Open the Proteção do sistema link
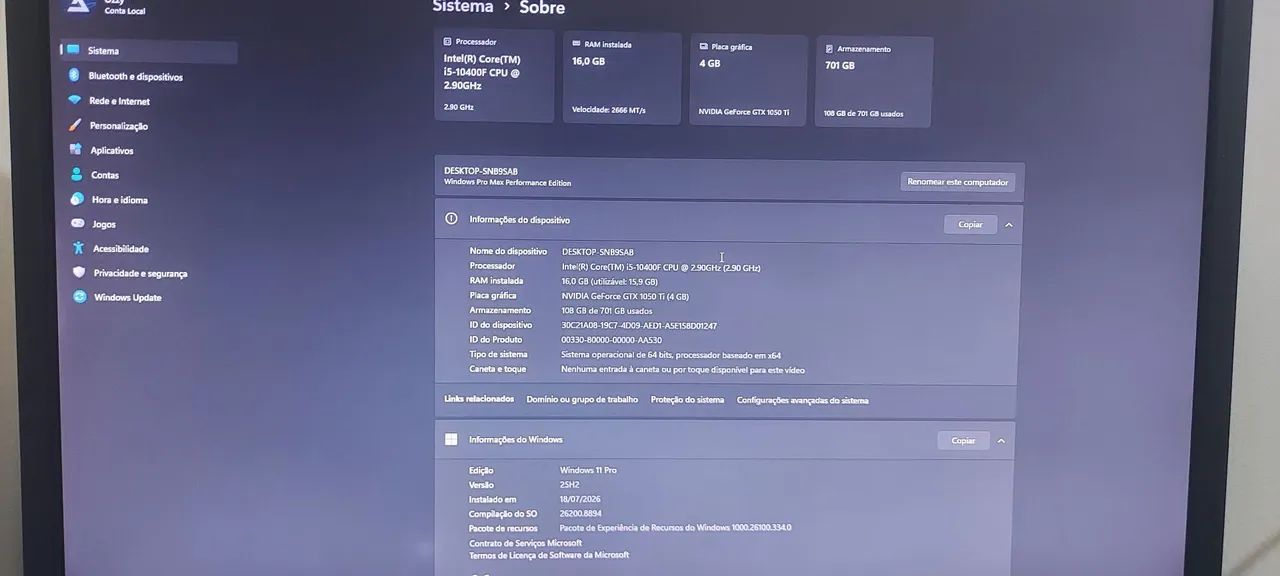1280x576 pixels. coord(687,400)
